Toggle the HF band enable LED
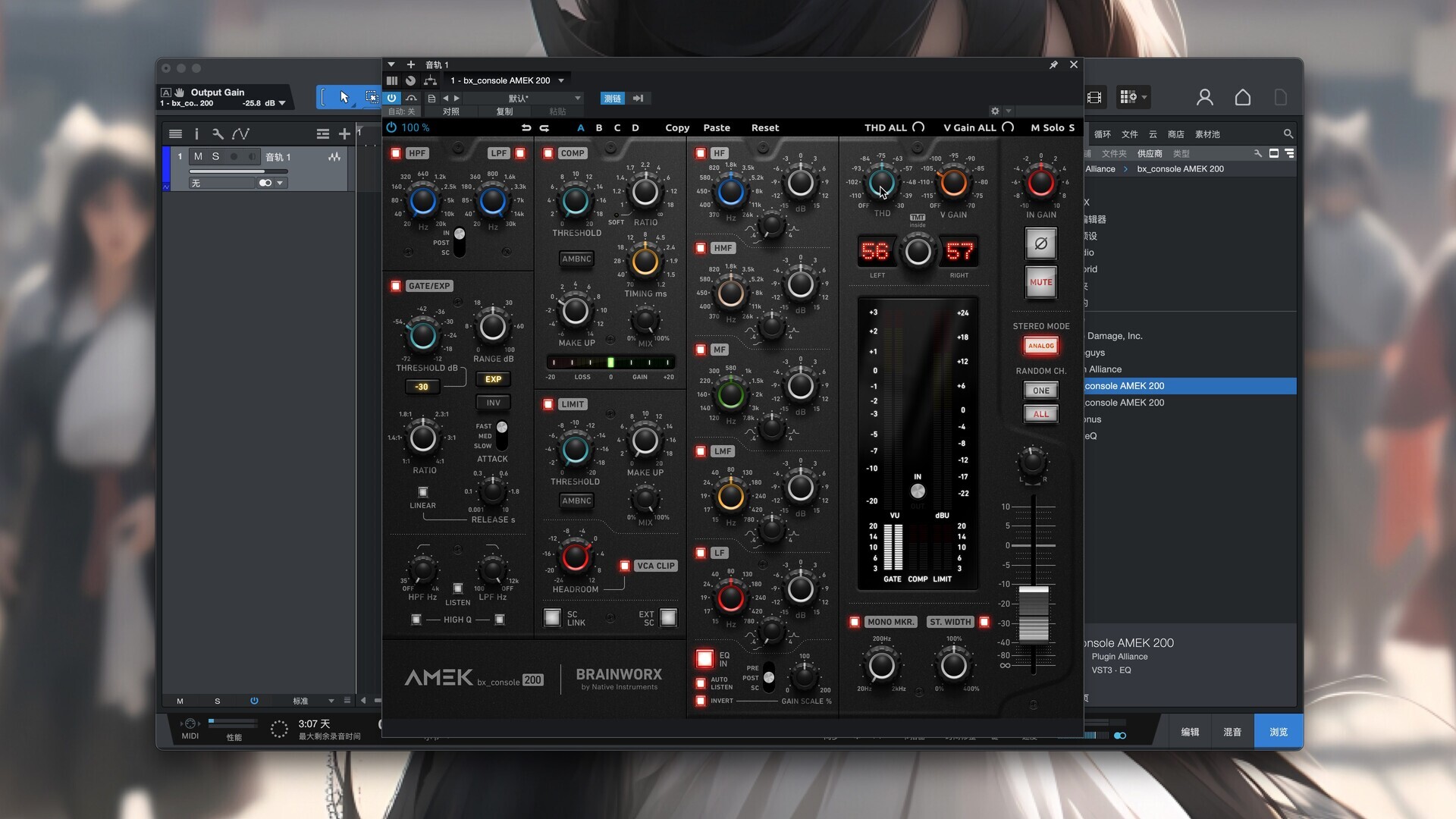Screen dimensions: 1456x819 [701, 153]
